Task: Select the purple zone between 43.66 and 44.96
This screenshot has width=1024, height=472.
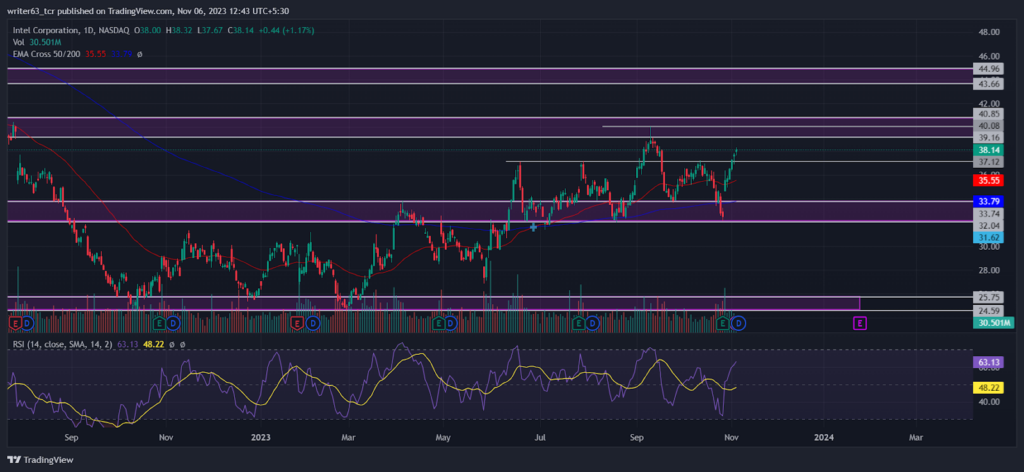Action: pos(488,76)
